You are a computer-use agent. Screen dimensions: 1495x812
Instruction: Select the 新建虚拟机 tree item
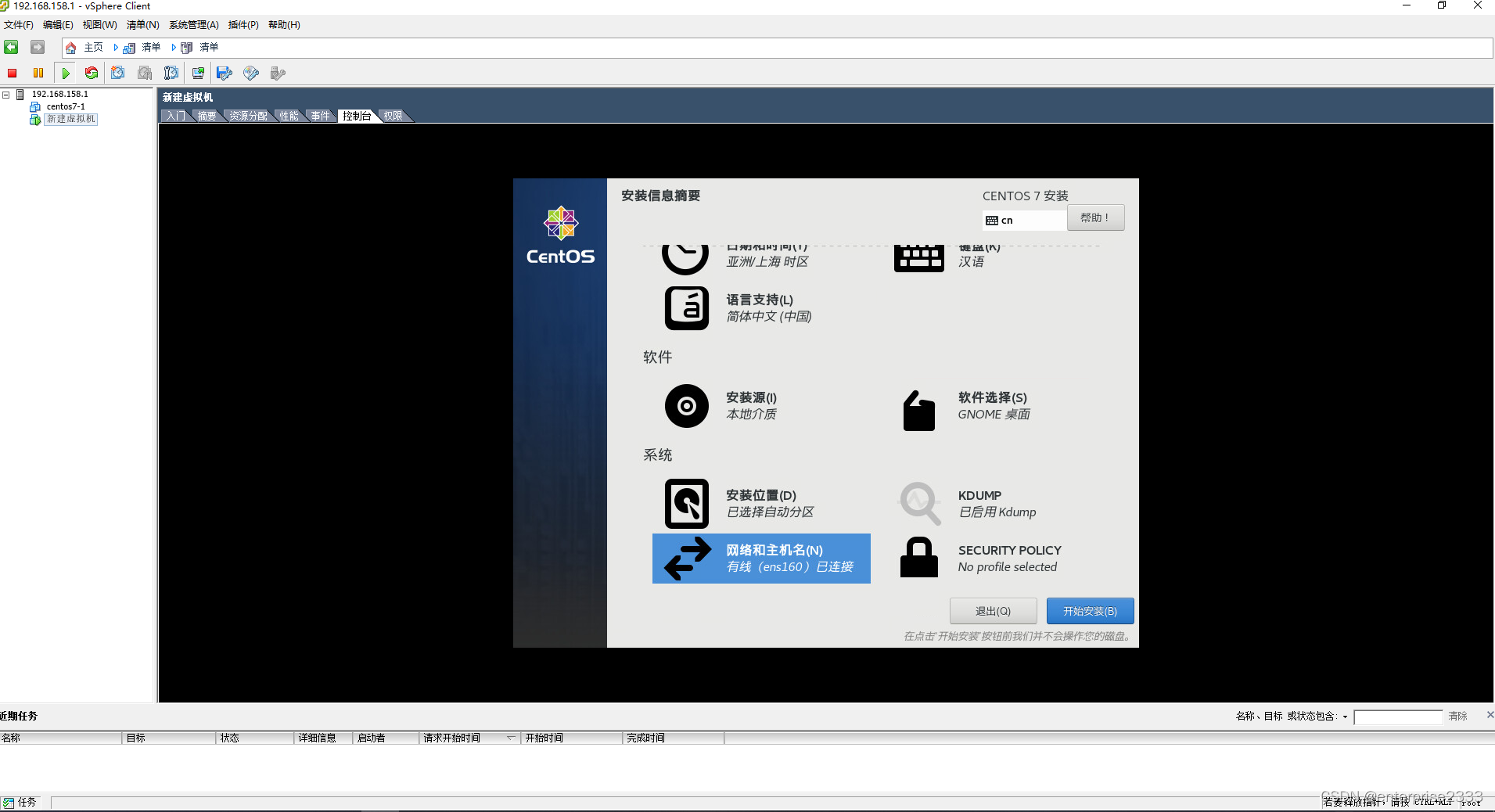(x=70, y=120)
